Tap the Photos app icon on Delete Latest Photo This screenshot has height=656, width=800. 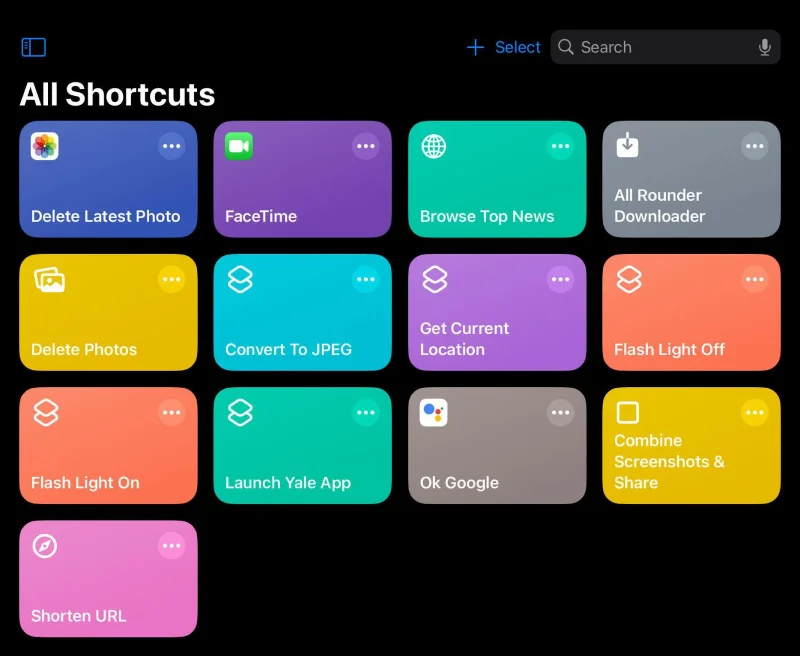tap(44, 146)
